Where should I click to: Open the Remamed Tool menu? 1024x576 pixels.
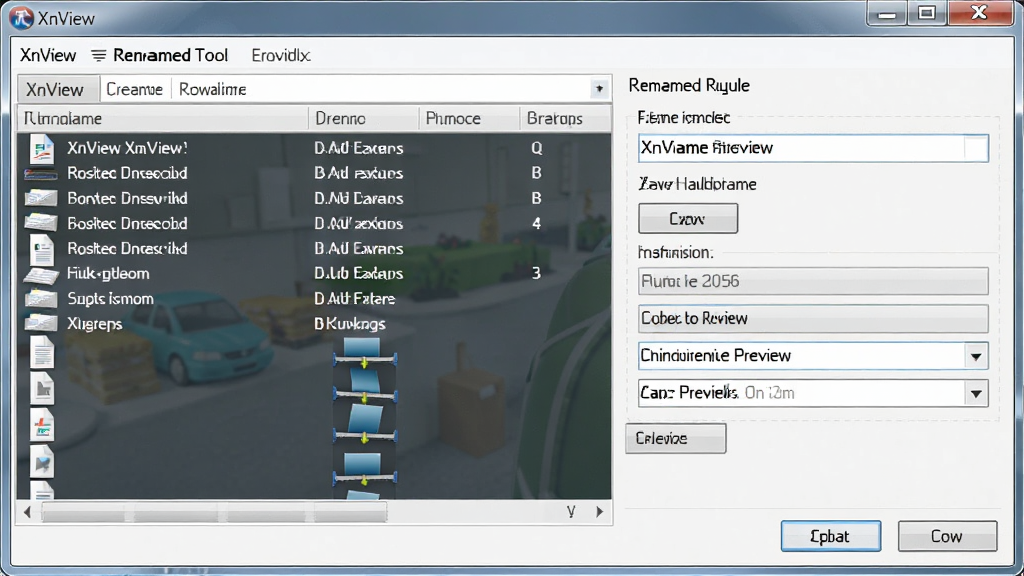[x=170, y=56]
